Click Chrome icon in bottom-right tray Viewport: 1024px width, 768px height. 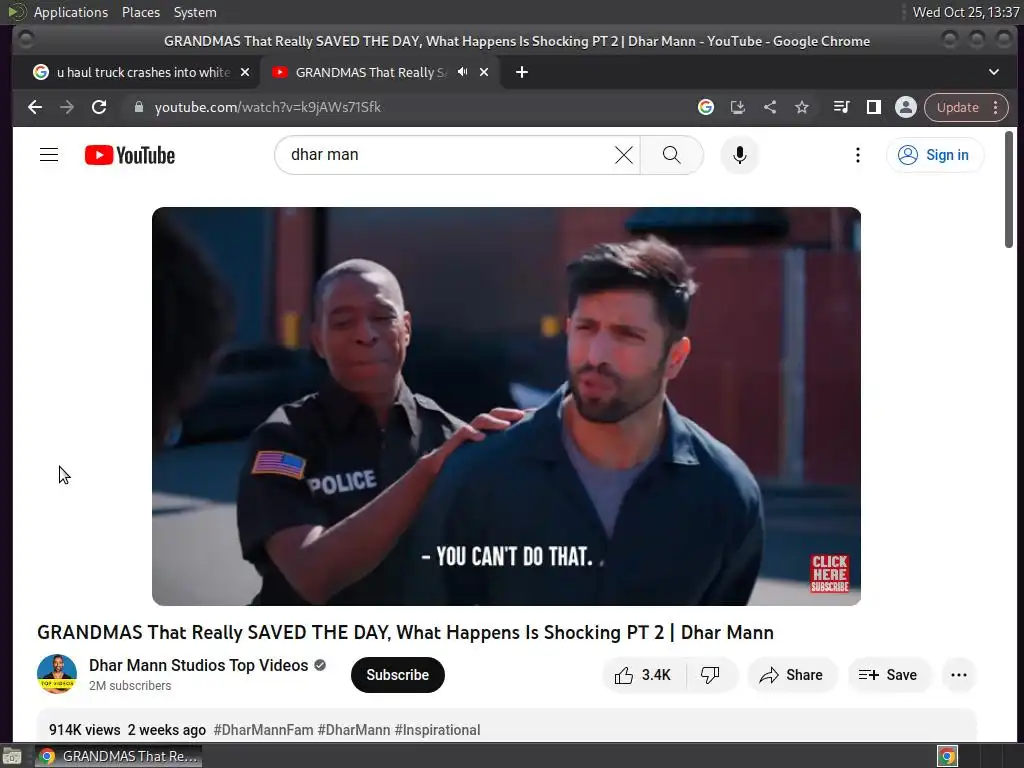click(x=947, y=756)
